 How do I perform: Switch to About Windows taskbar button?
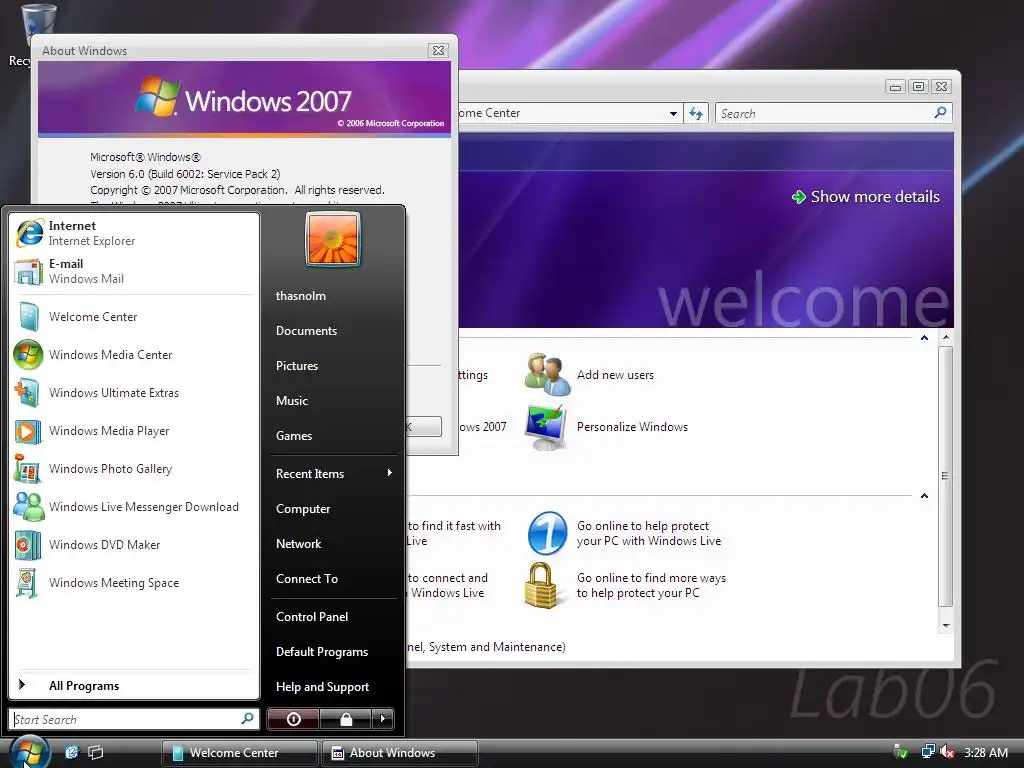[x=400, y=753]
